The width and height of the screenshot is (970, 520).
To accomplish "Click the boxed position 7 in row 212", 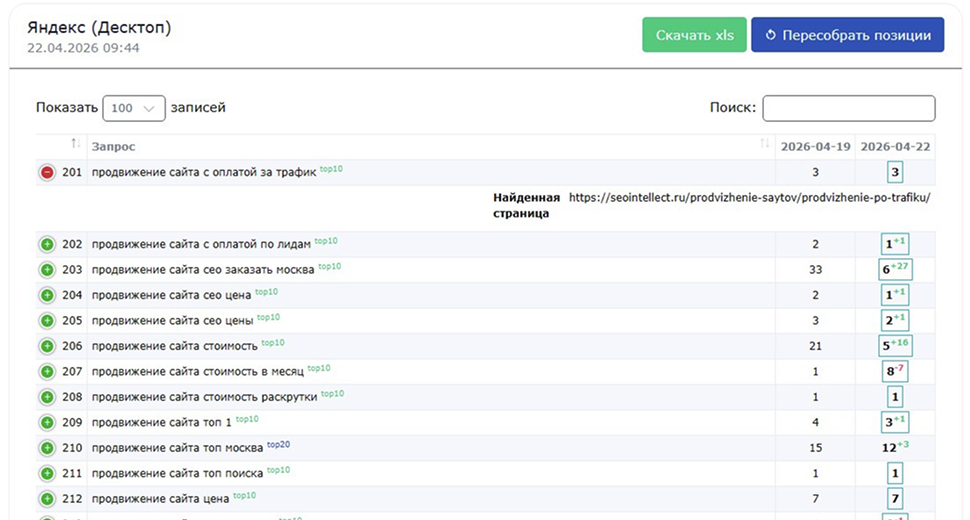I will click(x=895, y=498).
